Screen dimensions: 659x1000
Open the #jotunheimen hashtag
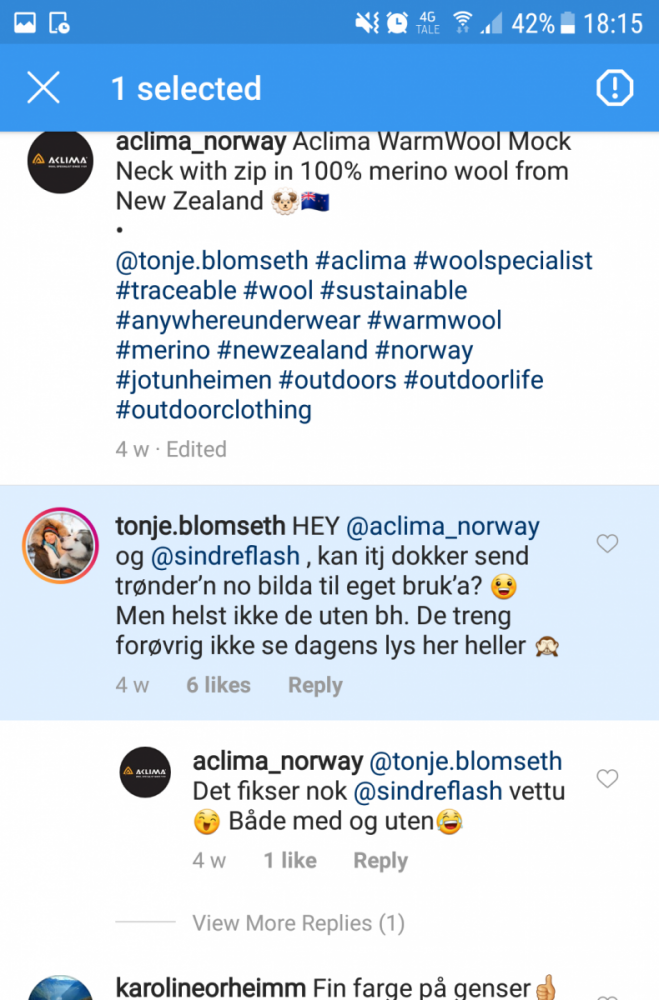coord(193,381)
